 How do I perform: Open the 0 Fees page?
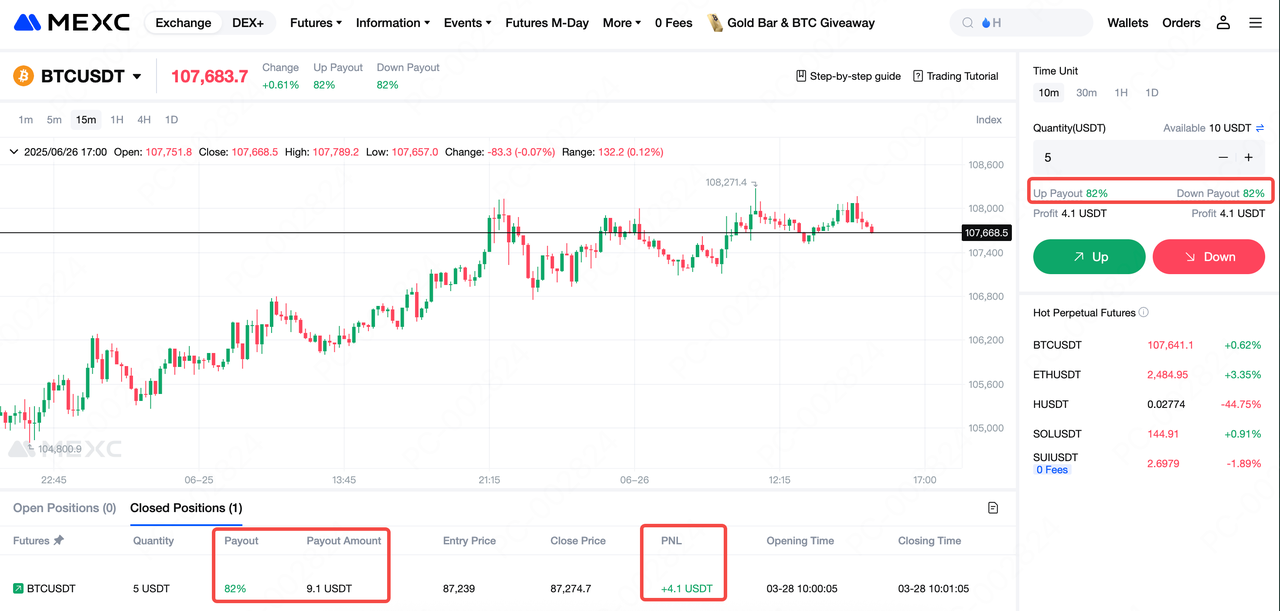click(674, 23)
